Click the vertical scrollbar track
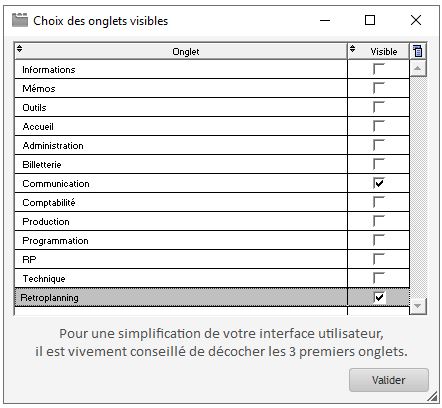 point(418,187)
